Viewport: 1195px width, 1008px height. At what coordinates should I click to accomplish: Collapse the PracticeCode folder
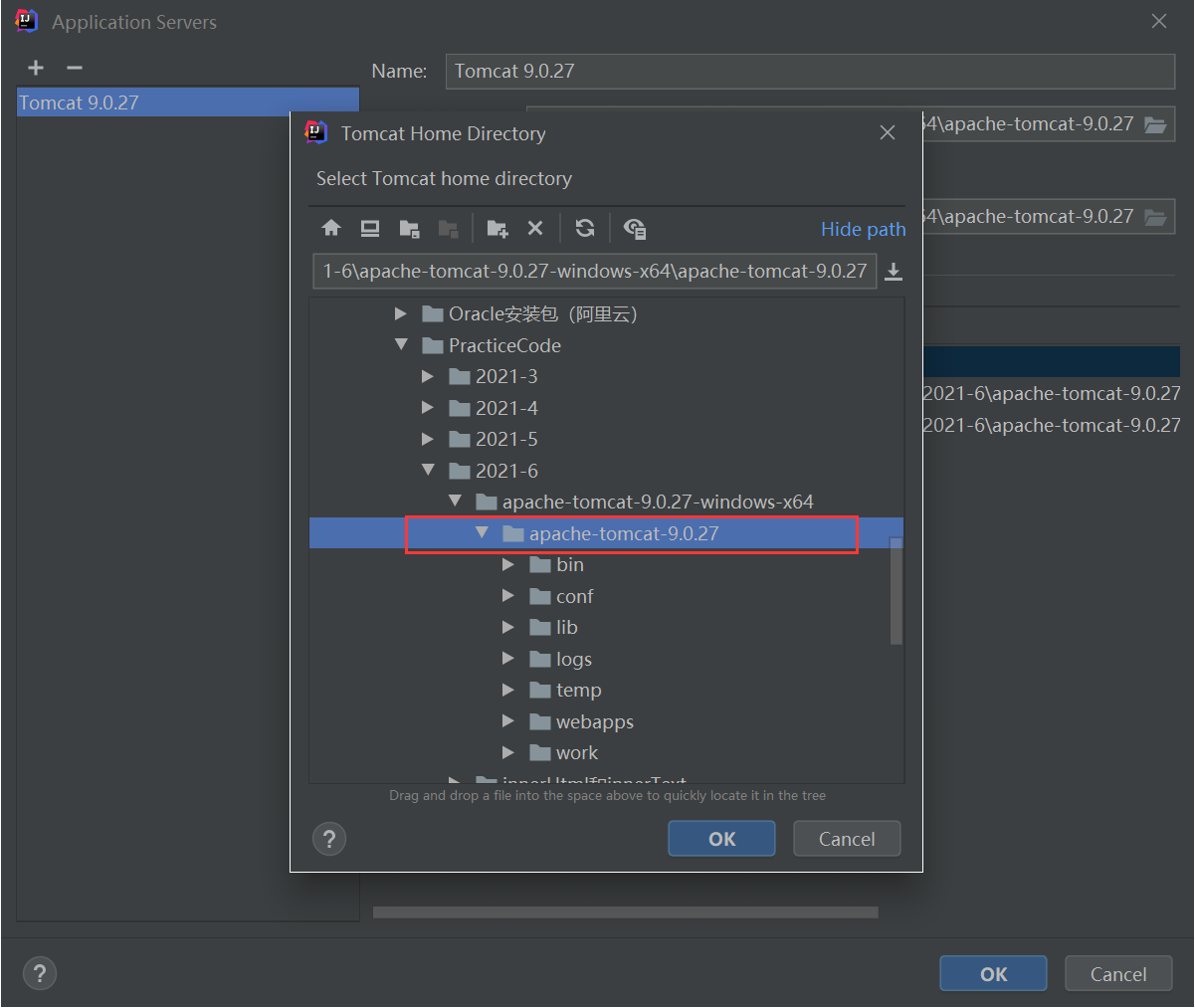click(401, 344)
